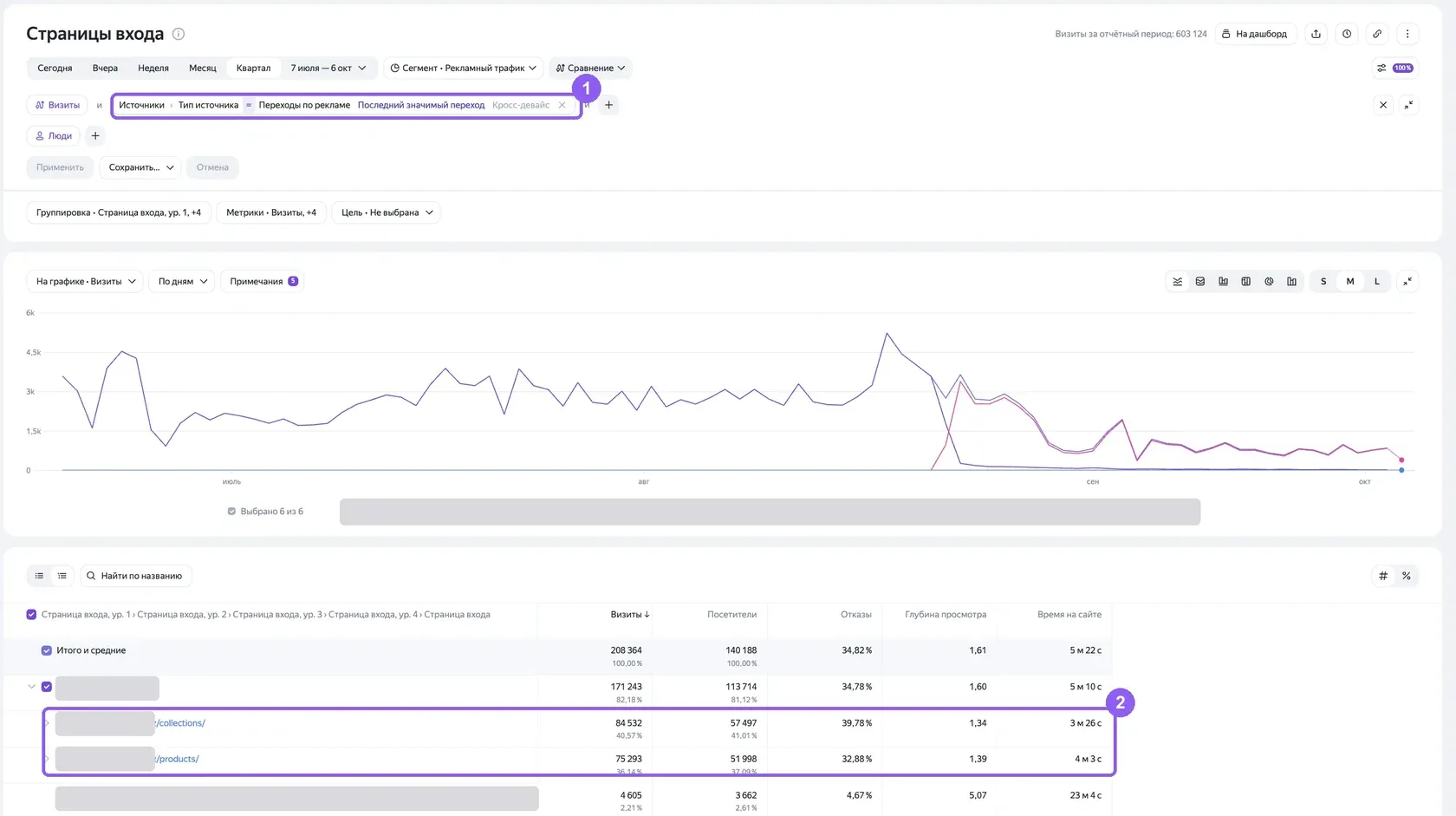Viewport: 1456px width, 816px height.
Task: Add a Люди condition with the plus
Action: [95, 136]
